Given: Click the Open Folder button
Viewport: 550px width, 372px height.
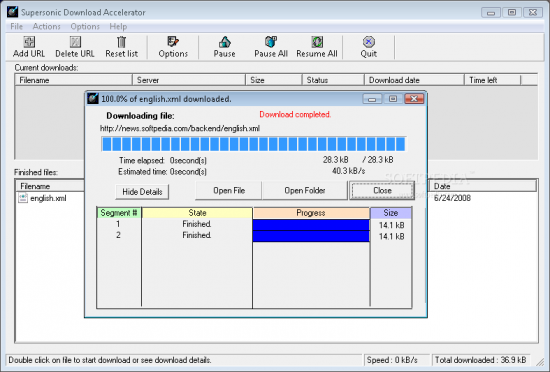Looking at the screenshot, I should (x=305, y=190).
